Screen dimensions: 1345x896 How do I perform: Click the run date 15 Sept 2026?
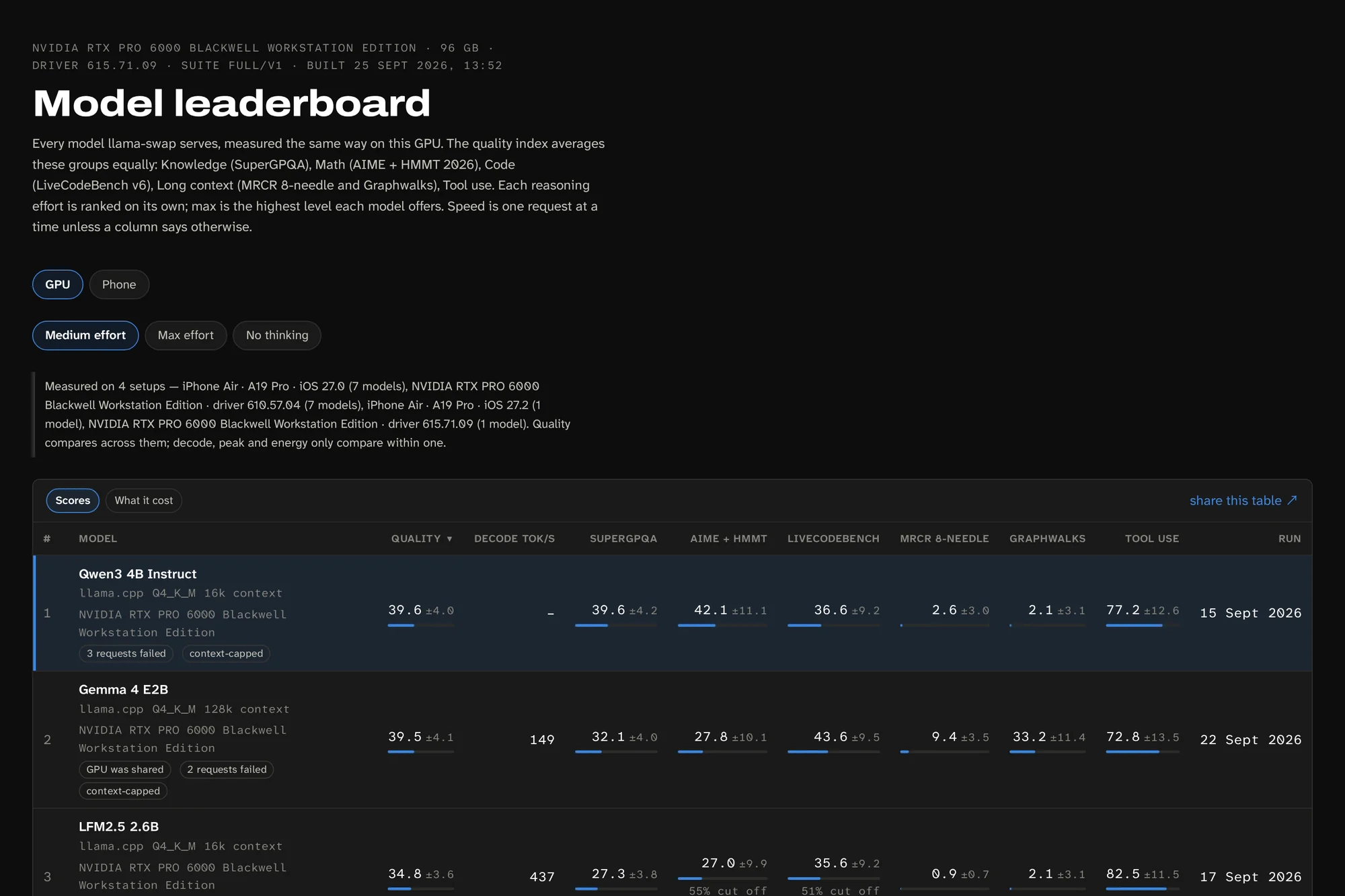pos(1251,613)
